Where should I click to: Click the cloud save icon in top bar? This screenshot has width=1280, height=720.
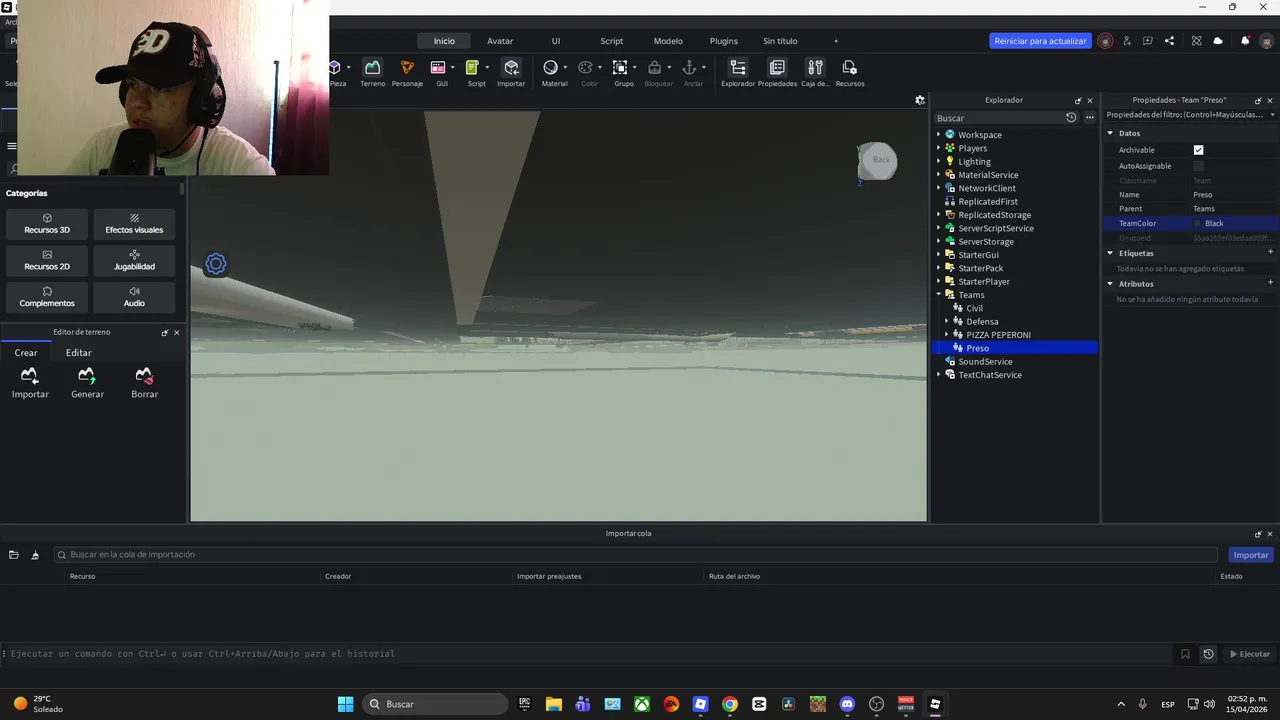(1218, 41)
